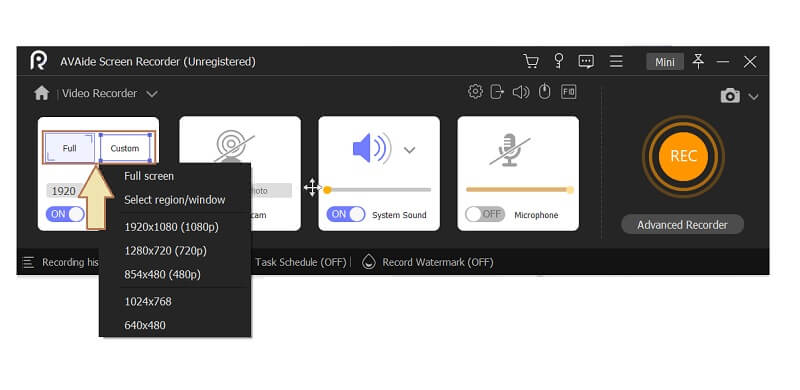Click the AVAide logo icon
Image resolution: width=800 pixels, height=390 pixels.
pyautogui.click(x=38, y=61)
